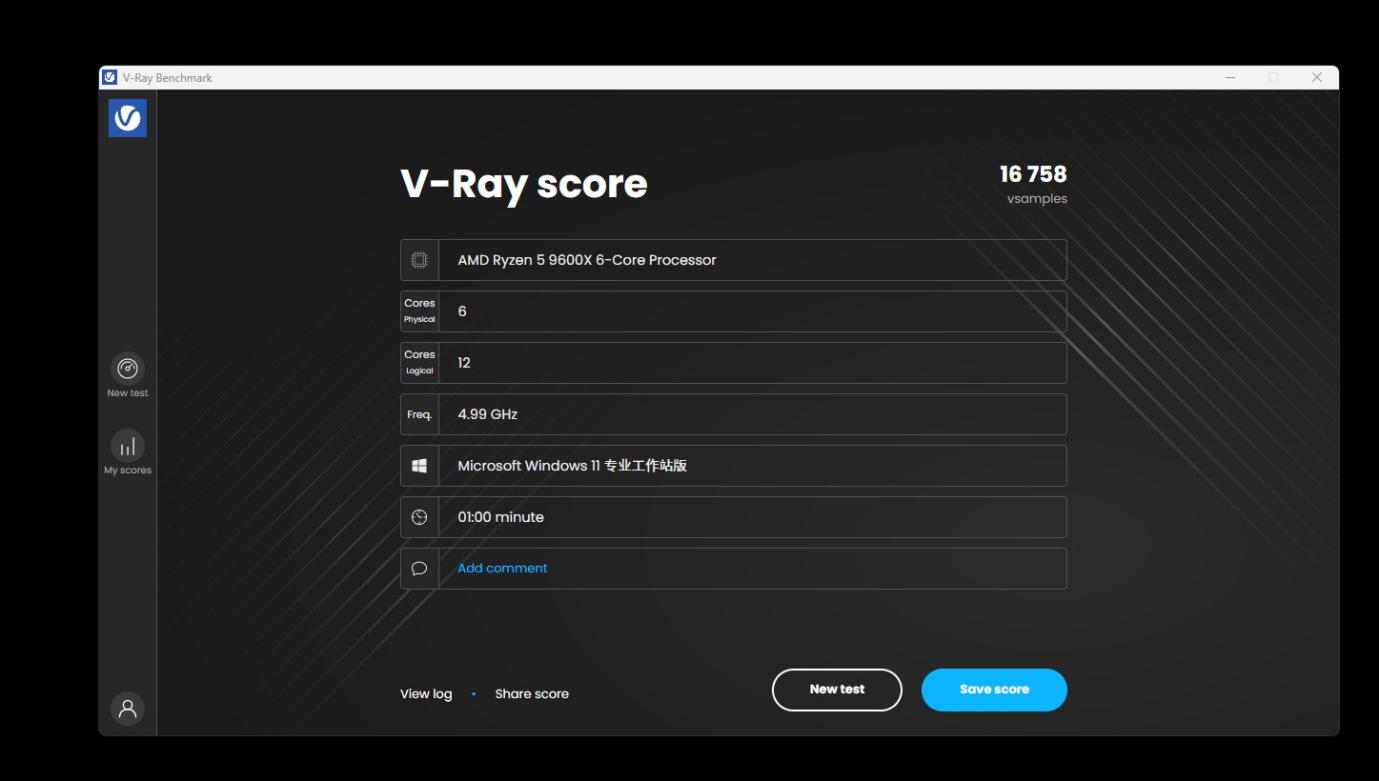1379x781 pixels.
Task: Click the V-Ray logo in sidebar
Action: pyautogui.click(x=128, y=118)
